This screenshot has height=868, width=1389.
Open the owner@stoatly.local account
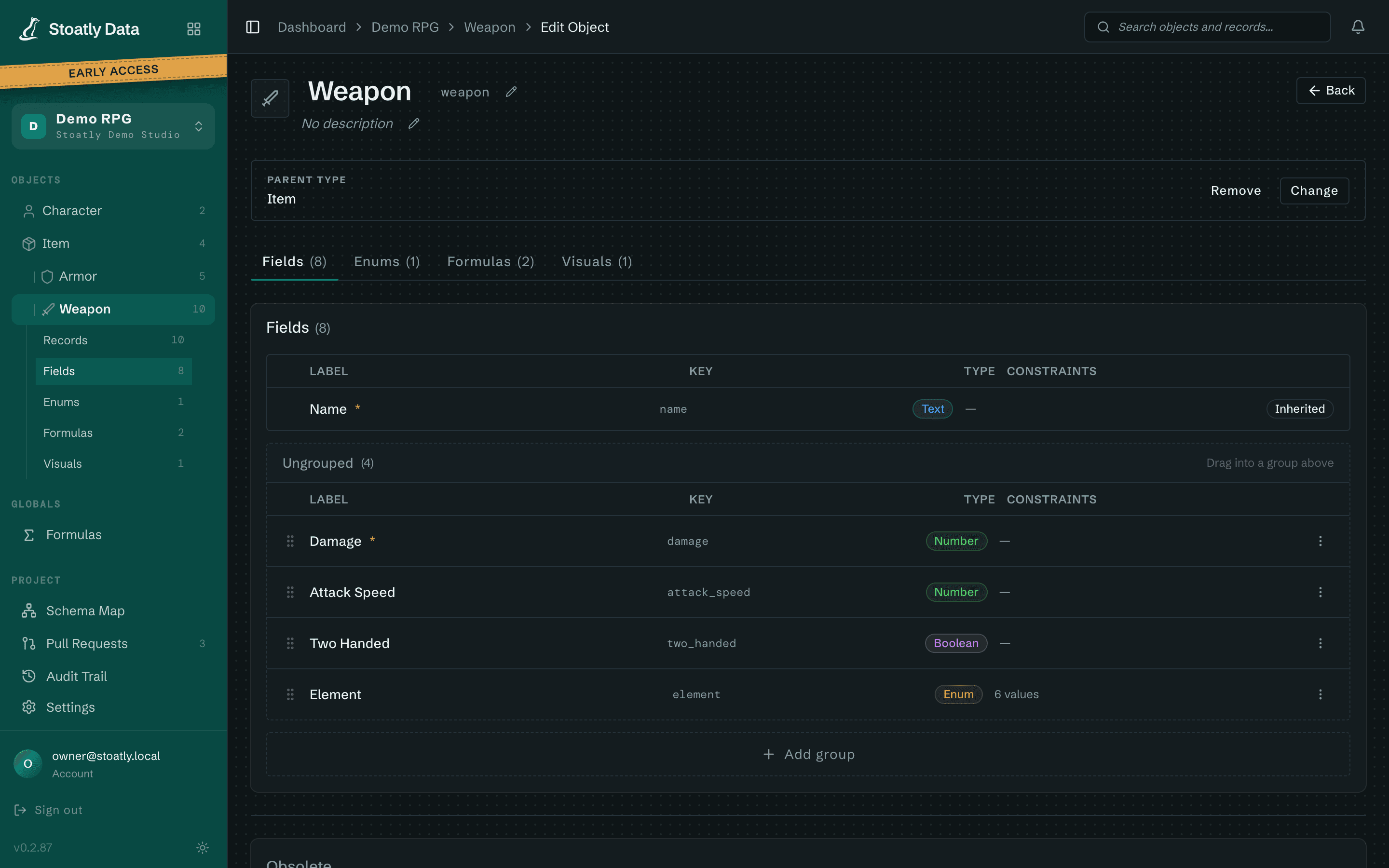pos(113,764)
